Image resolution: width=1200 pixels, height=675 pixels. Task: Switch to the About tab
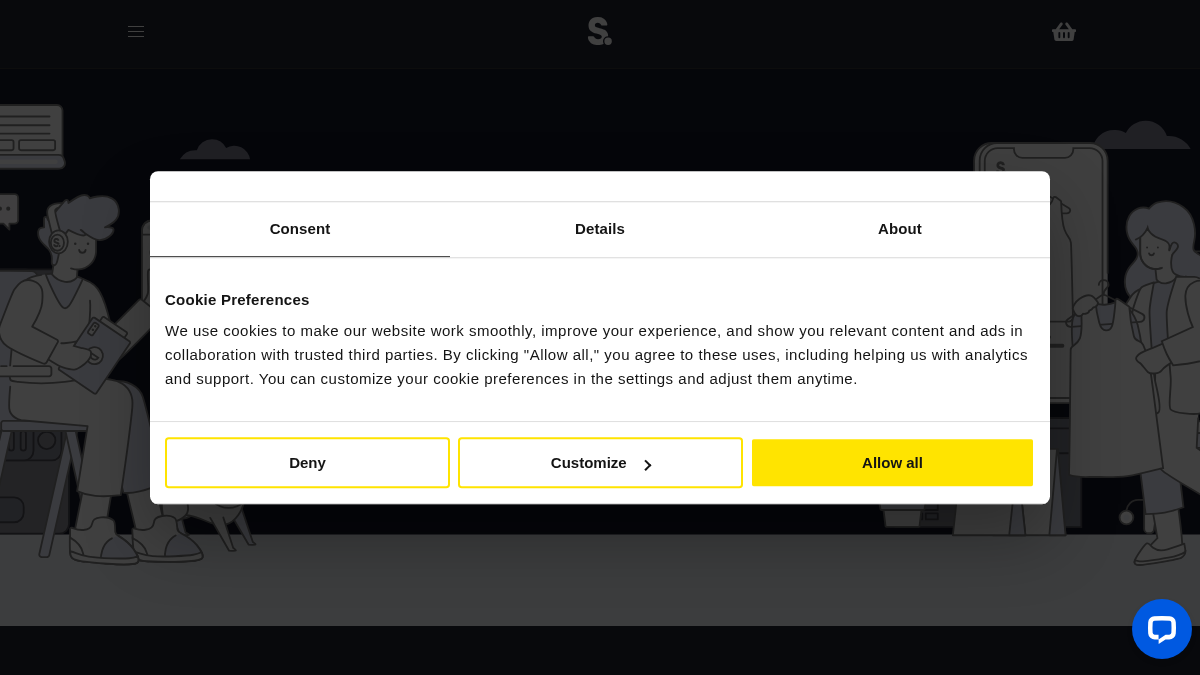point(900,229)
